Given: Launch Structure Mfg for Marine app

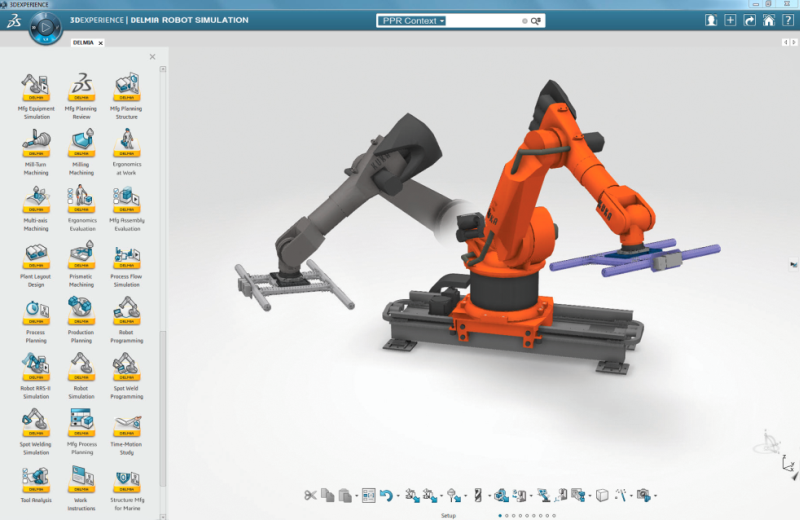Looking at the screenshot, I should pyautogui.click(x=127, y=488).
